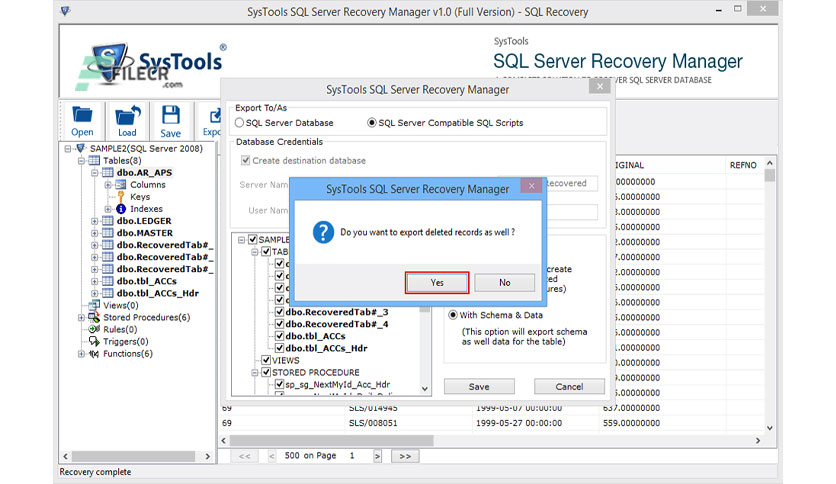This screenshot has width=836, height=484.
Task: Expand the dbo.MASTER node
Action: point(94,233)
